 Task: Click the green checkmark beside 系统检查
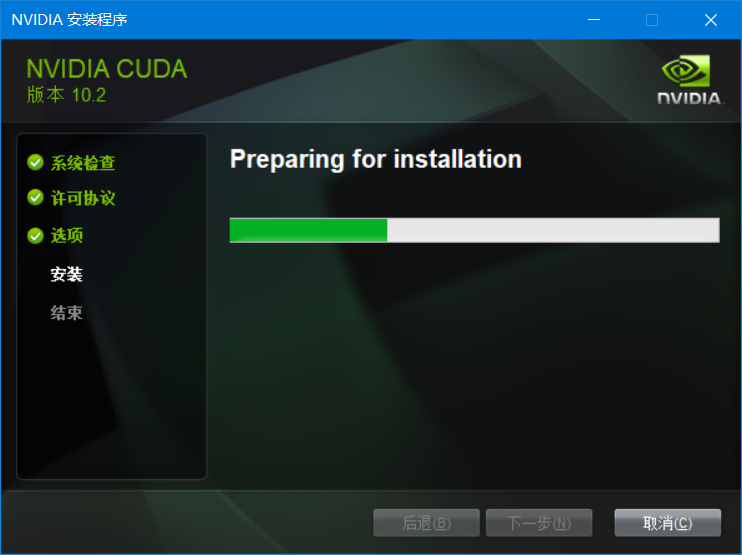35,162
